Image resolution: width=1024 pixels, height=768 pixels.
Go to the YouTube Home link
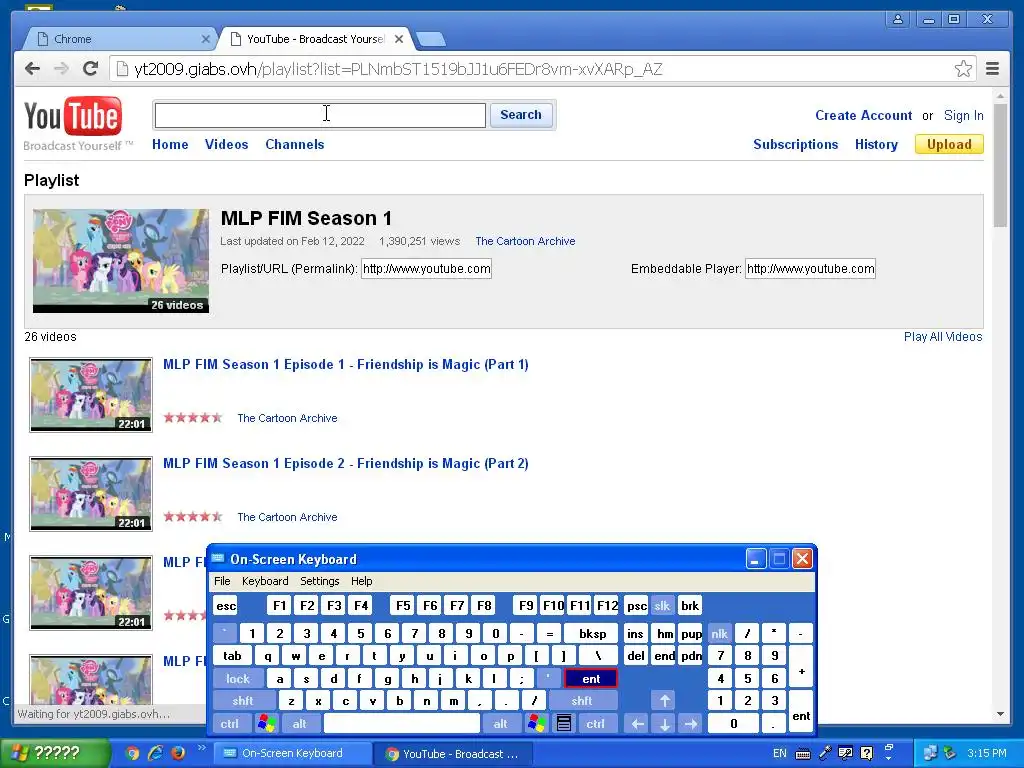(170, 144)
